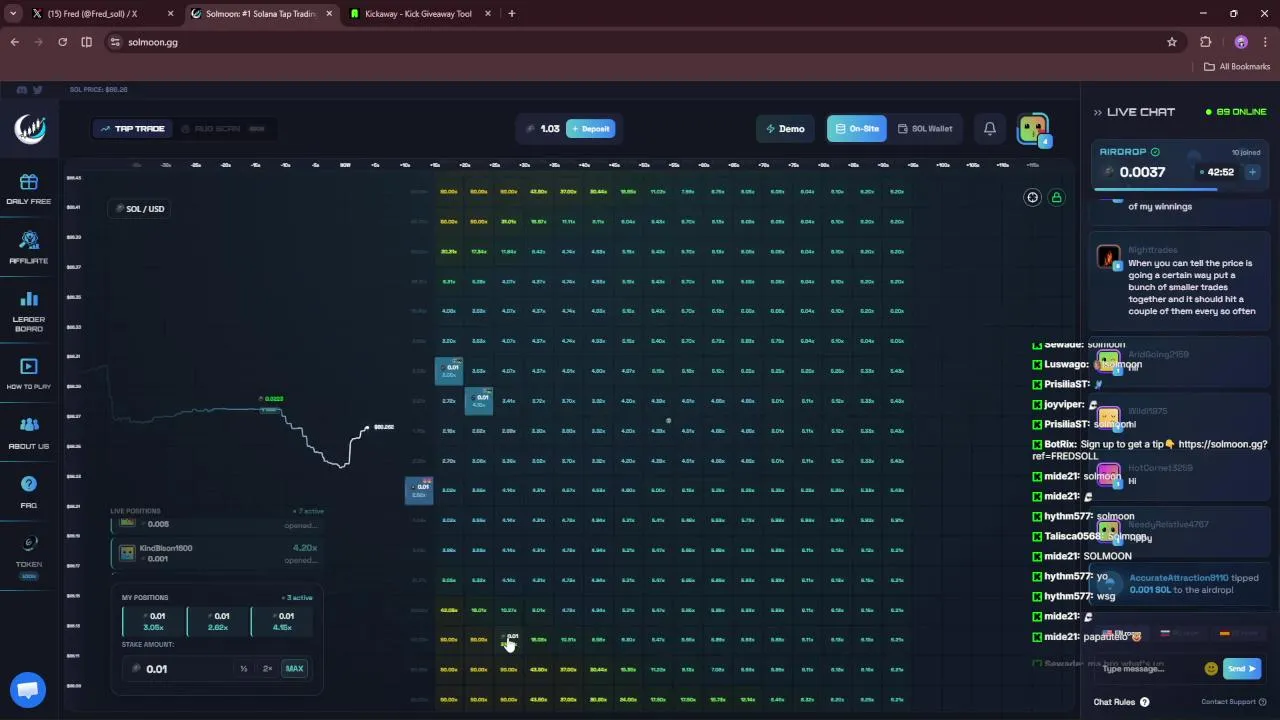Select the On-Site wallet option
1280x720 pixels.
[x=856, y=129]
